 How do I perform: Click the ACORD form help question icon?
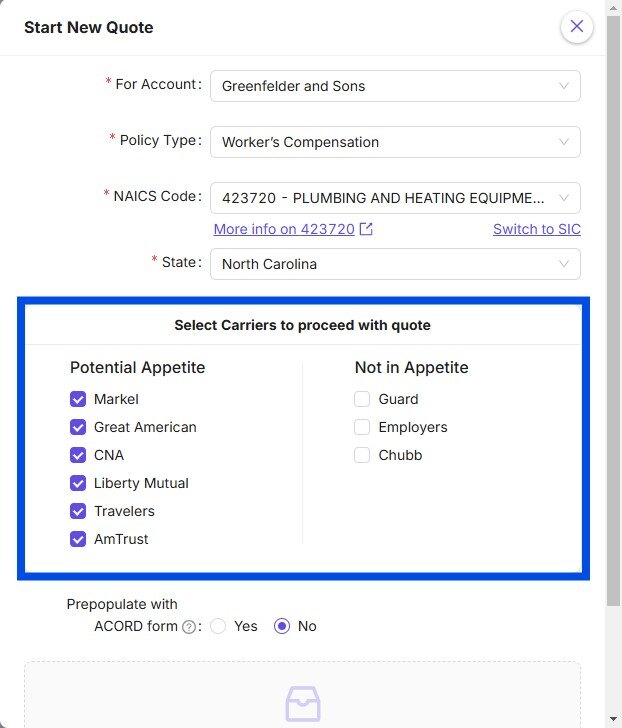(x=188, y=627)
